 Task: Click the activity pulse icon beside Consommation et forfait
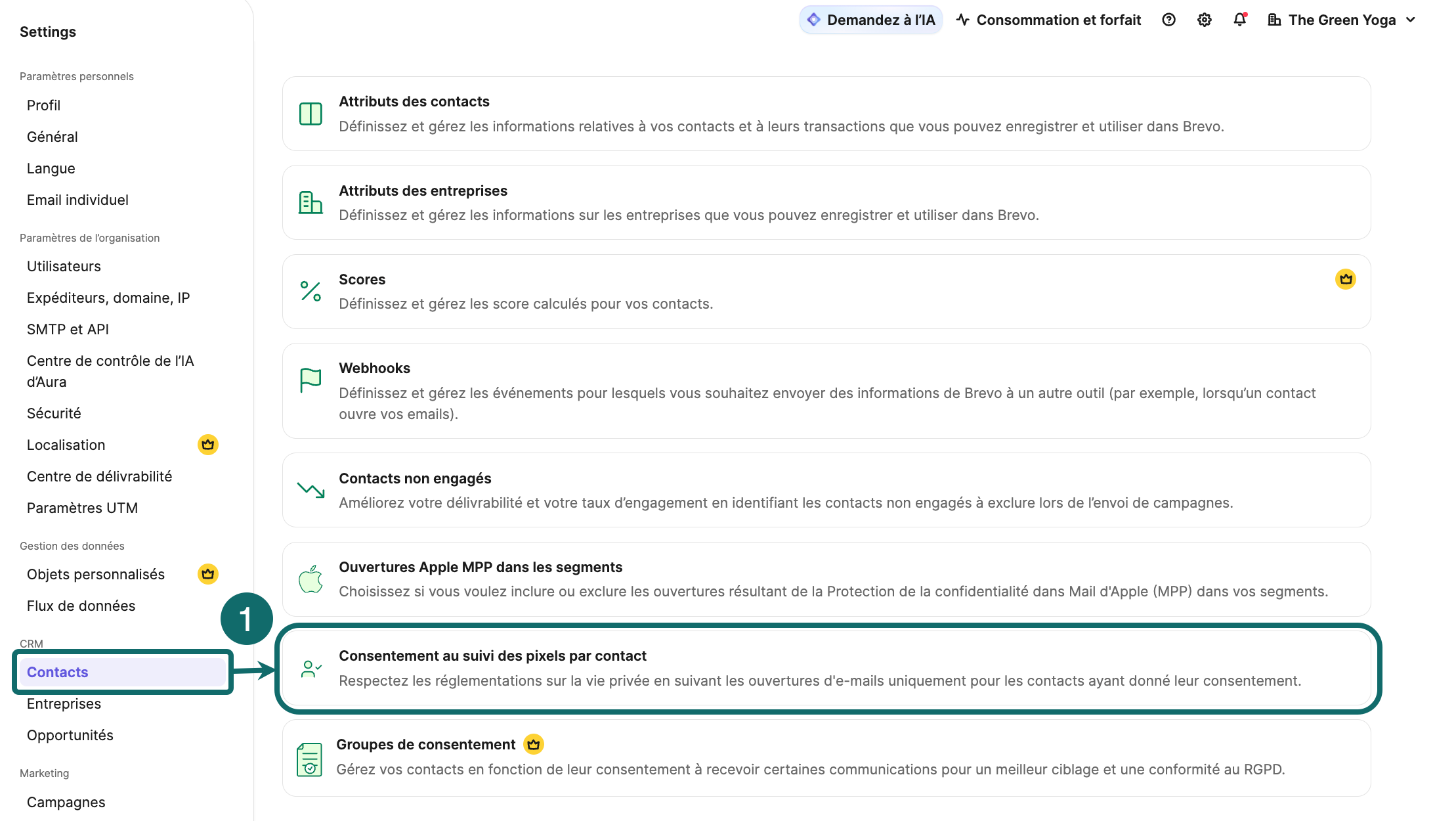pos(963,20)
